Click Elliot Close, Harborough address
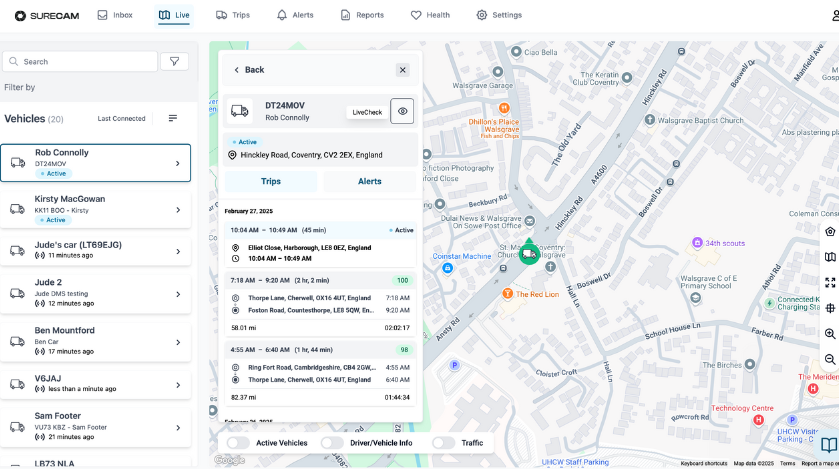This screenshot has height=469, width=839. (x=309, y=248)
